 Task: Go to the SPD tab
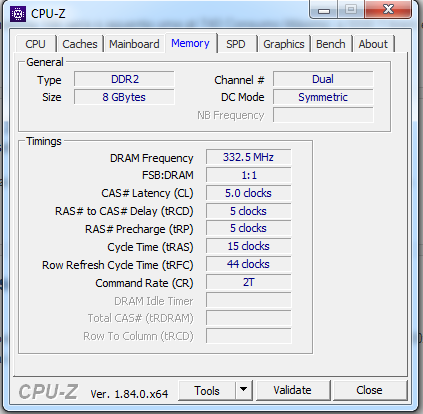[236, 44]
